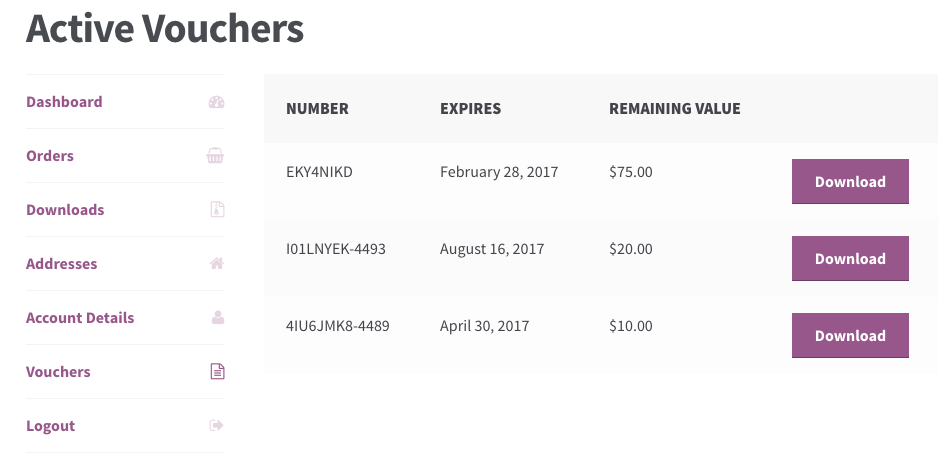Open the Downloads section link
The image size is (951, 464).
tap(65, 210)
